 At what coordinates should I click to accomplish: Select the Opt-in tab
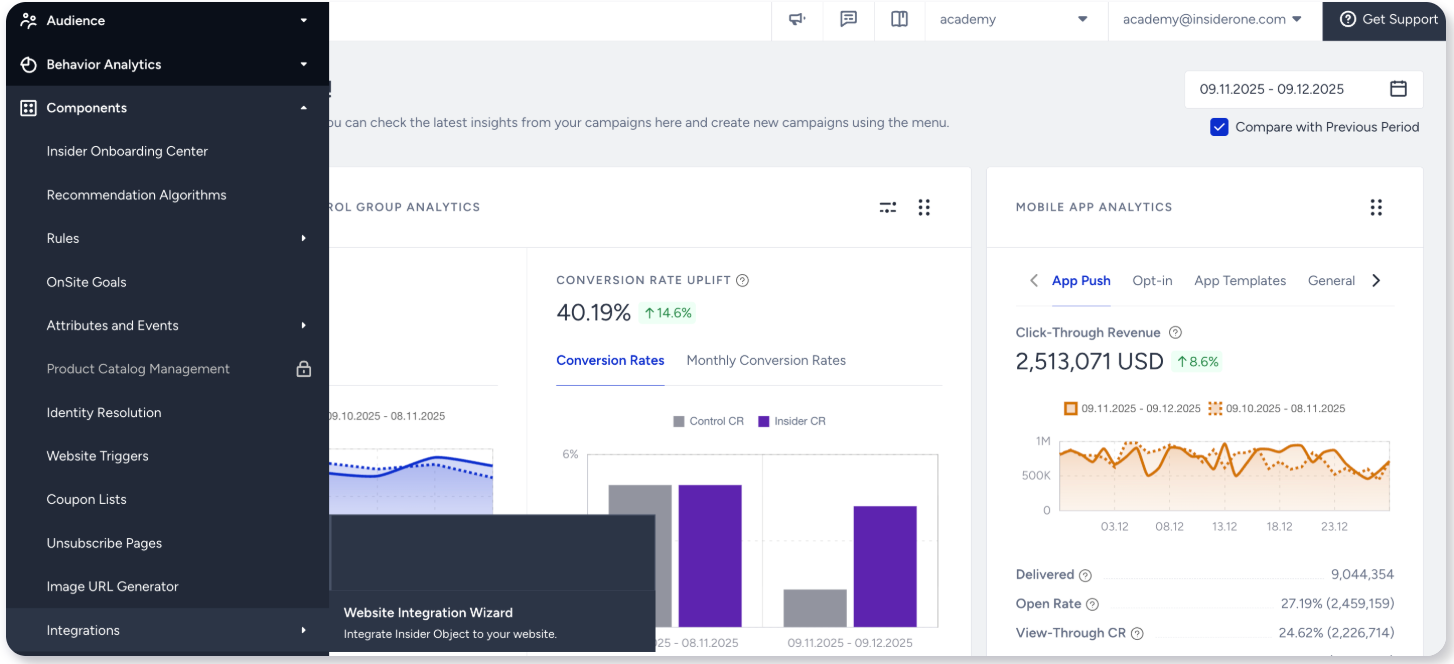pos(1152,281)
